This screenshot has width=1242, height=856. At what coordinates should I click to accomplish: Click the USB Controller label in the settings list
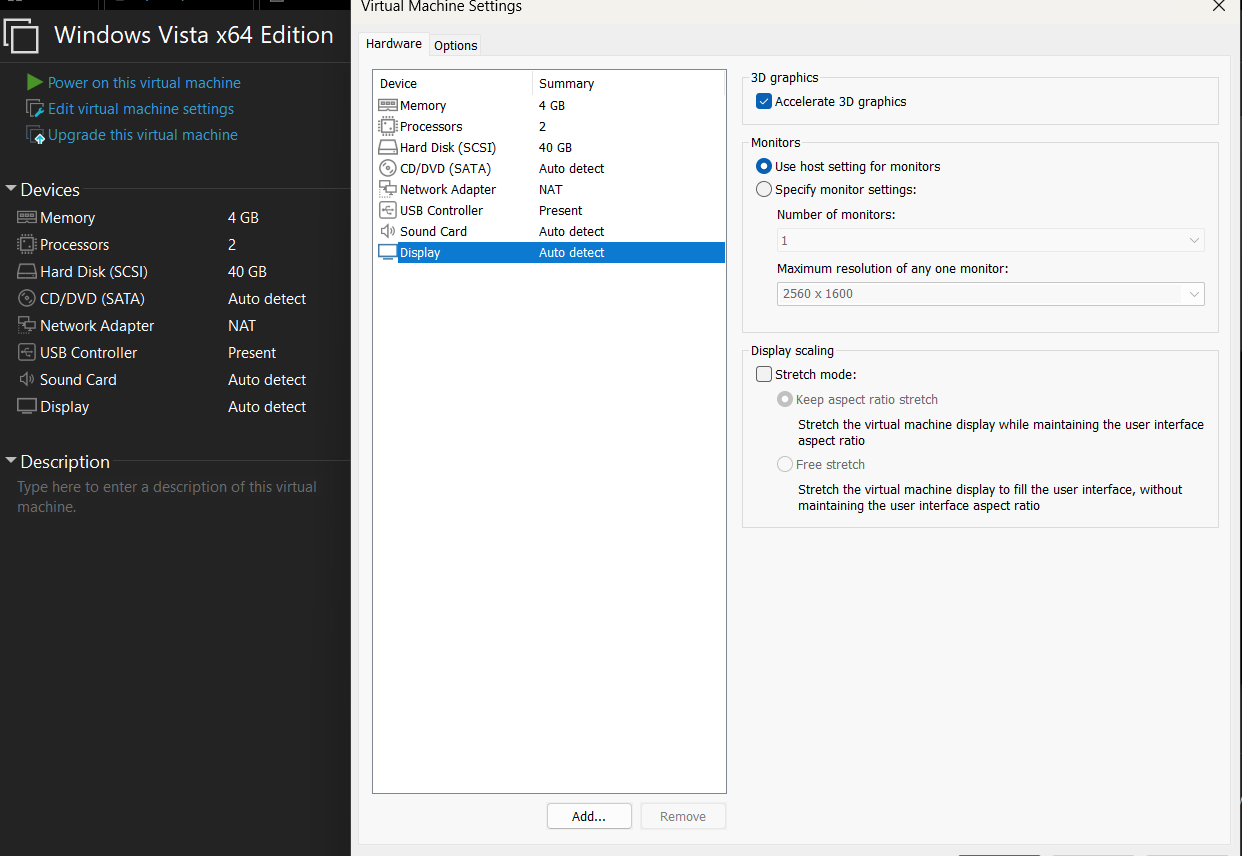[x=441, y=210]
